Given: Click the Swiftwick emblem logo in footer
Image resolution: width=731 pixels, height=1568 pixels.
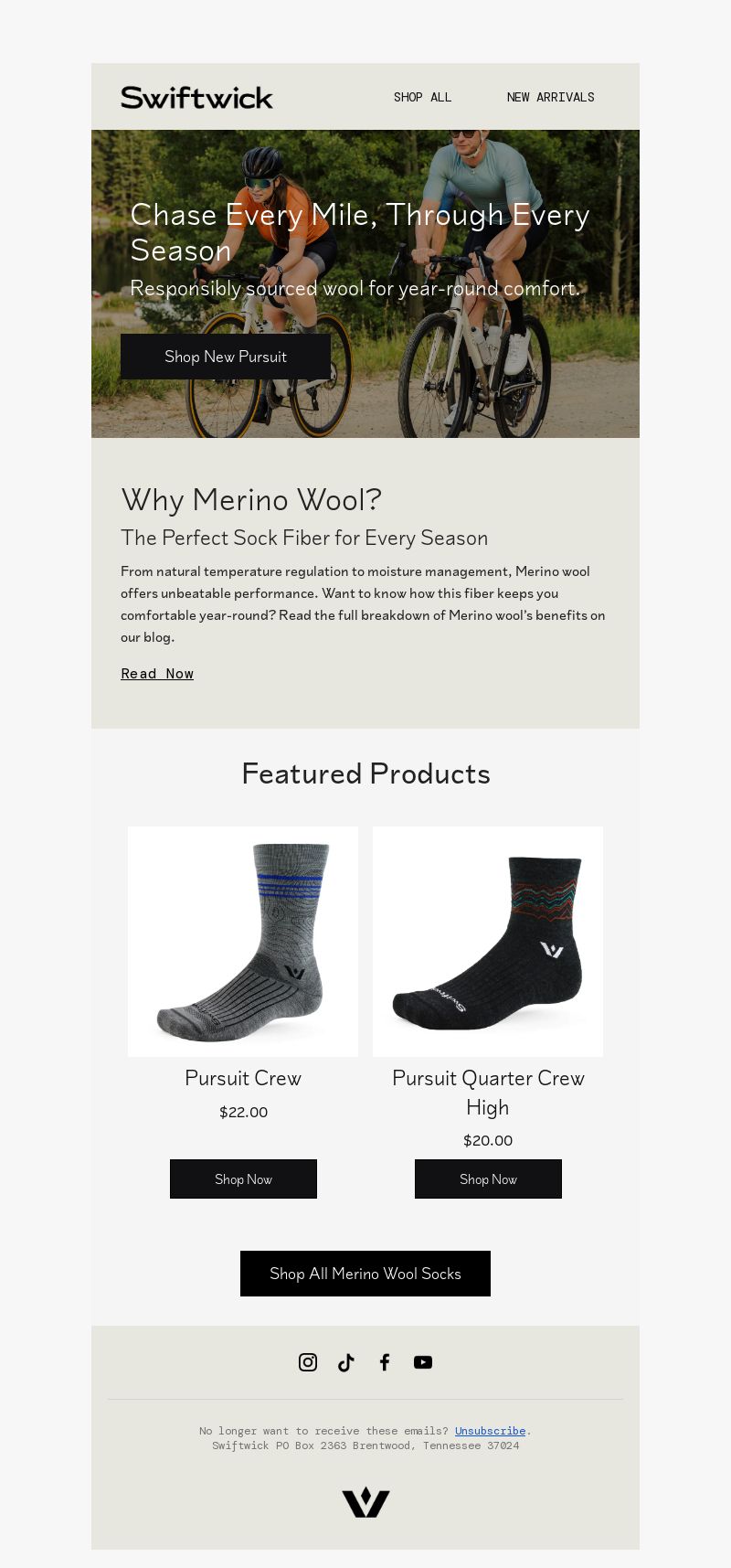Looking at the screenshot, I should point(365,1502).
